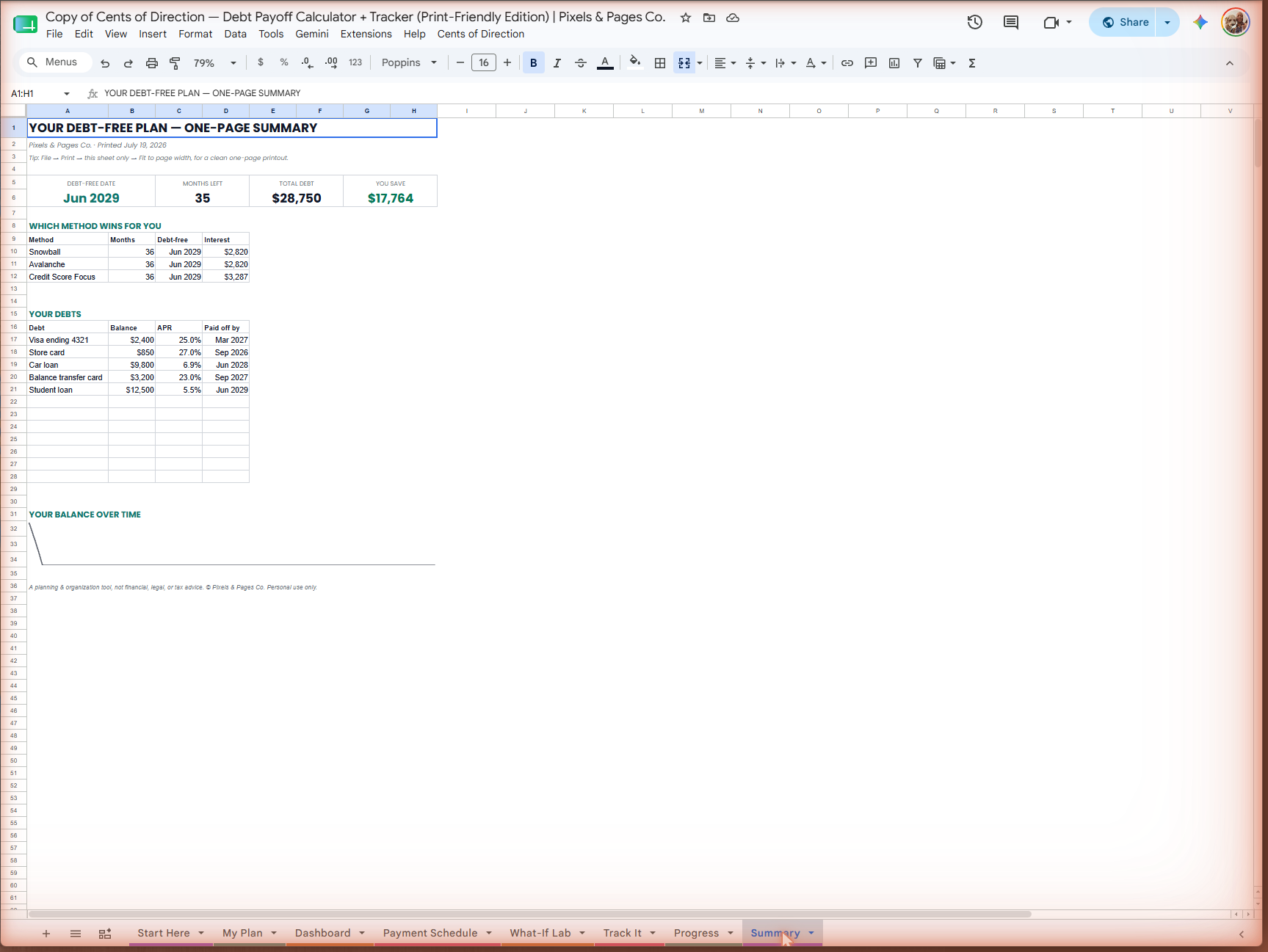This screenshot has width=1268, height=952.
Task: Open text color picker
Action: [x=605, y=63]
